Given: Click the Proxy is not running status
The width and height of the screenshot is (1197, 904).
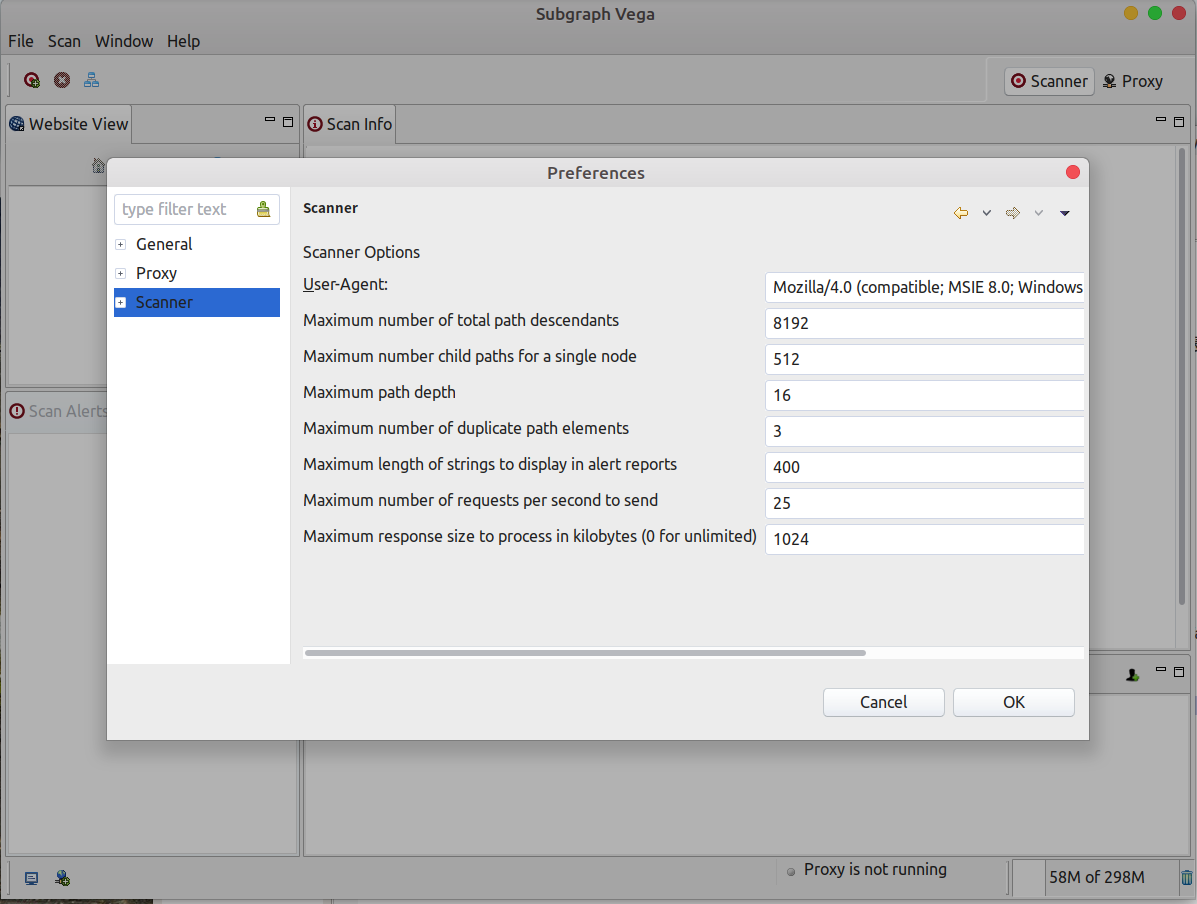Looking at the screenshot, I should pyautogui.click(x=875, y=870).
